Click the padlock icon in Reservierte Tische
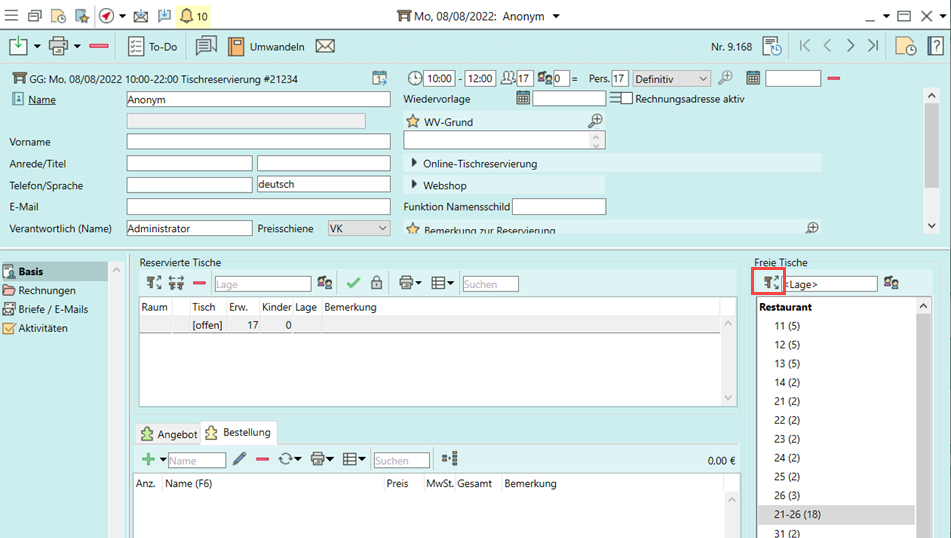The width and height of the screenshot is (951, 538). pos(376,284)
